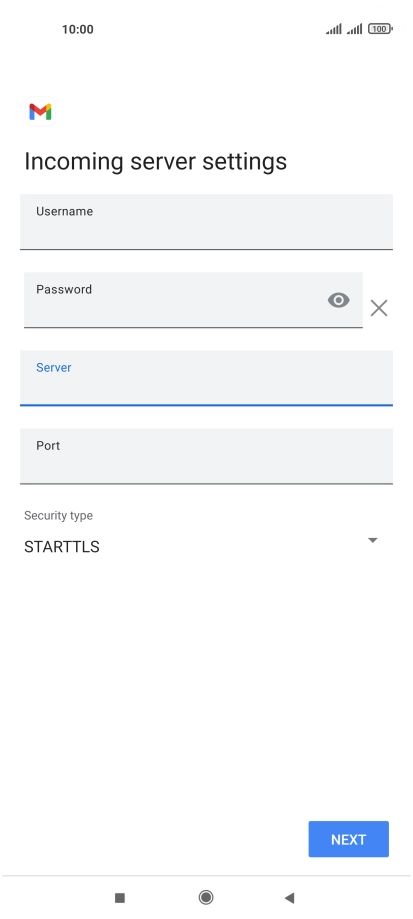Tap the Gmail logo icon
This screenshot has width=413, height=919.
(x=40, y=111)
